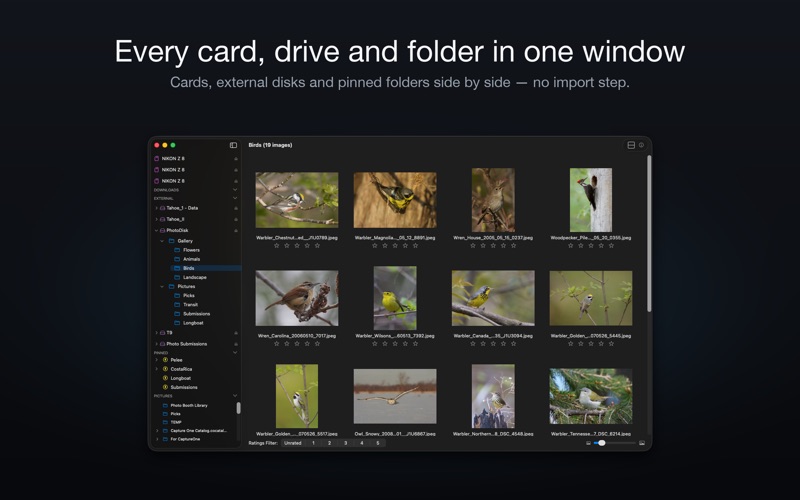Click the Transit folder icon

(x=177, y=305)
